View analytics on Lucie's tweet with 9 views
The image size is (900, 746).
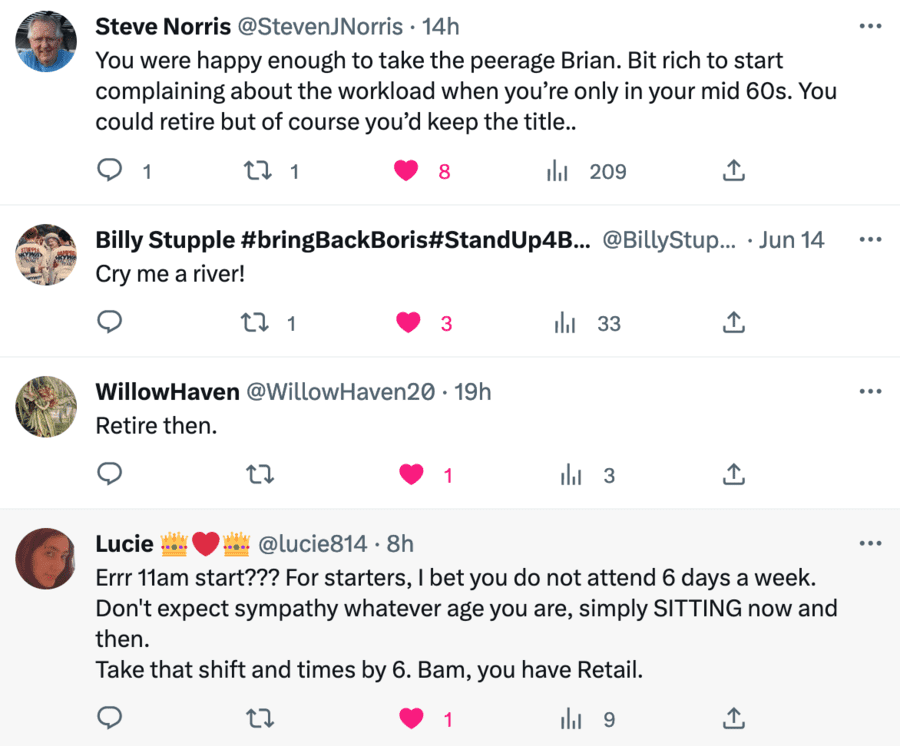571,718
